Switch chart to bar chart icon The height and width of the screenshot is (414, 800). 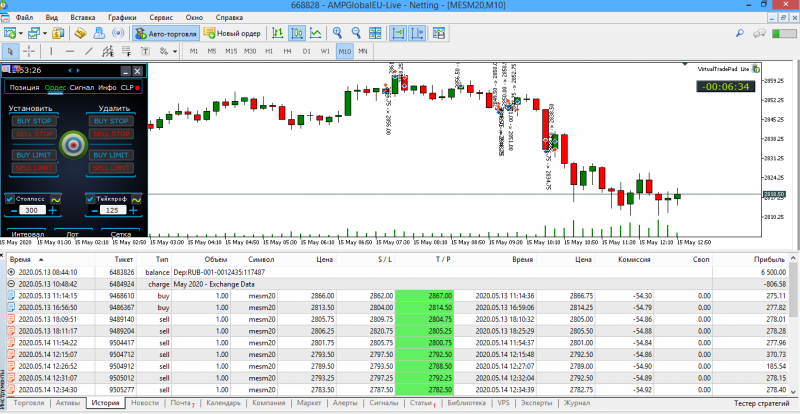point(277,33)
